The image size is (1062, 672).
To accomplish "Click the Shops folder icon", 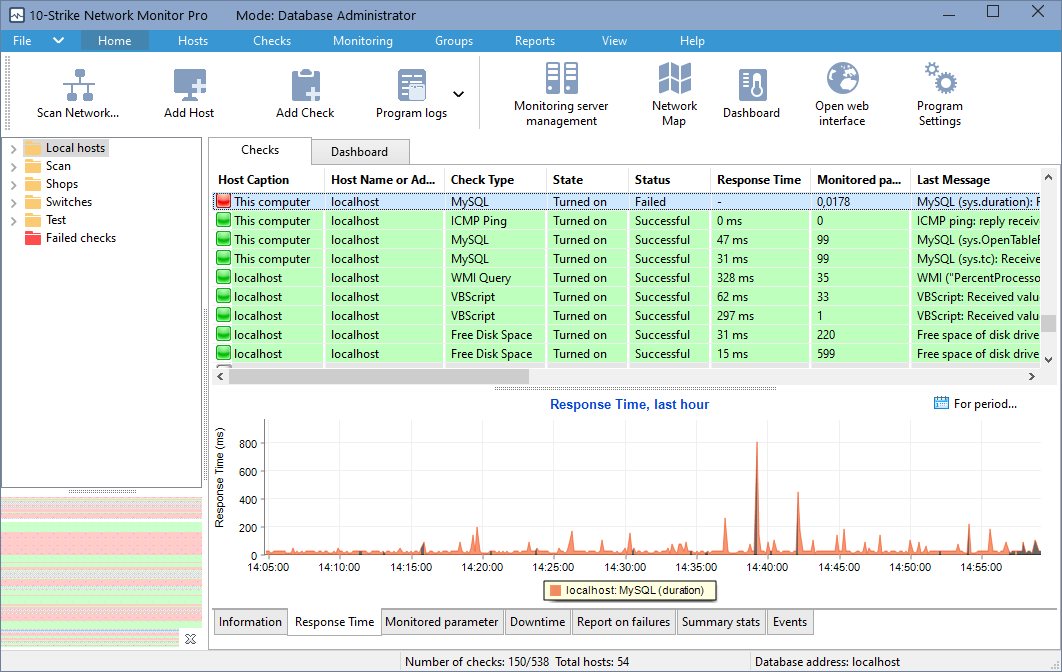I will pyautogui.click(x=33, y=184).
